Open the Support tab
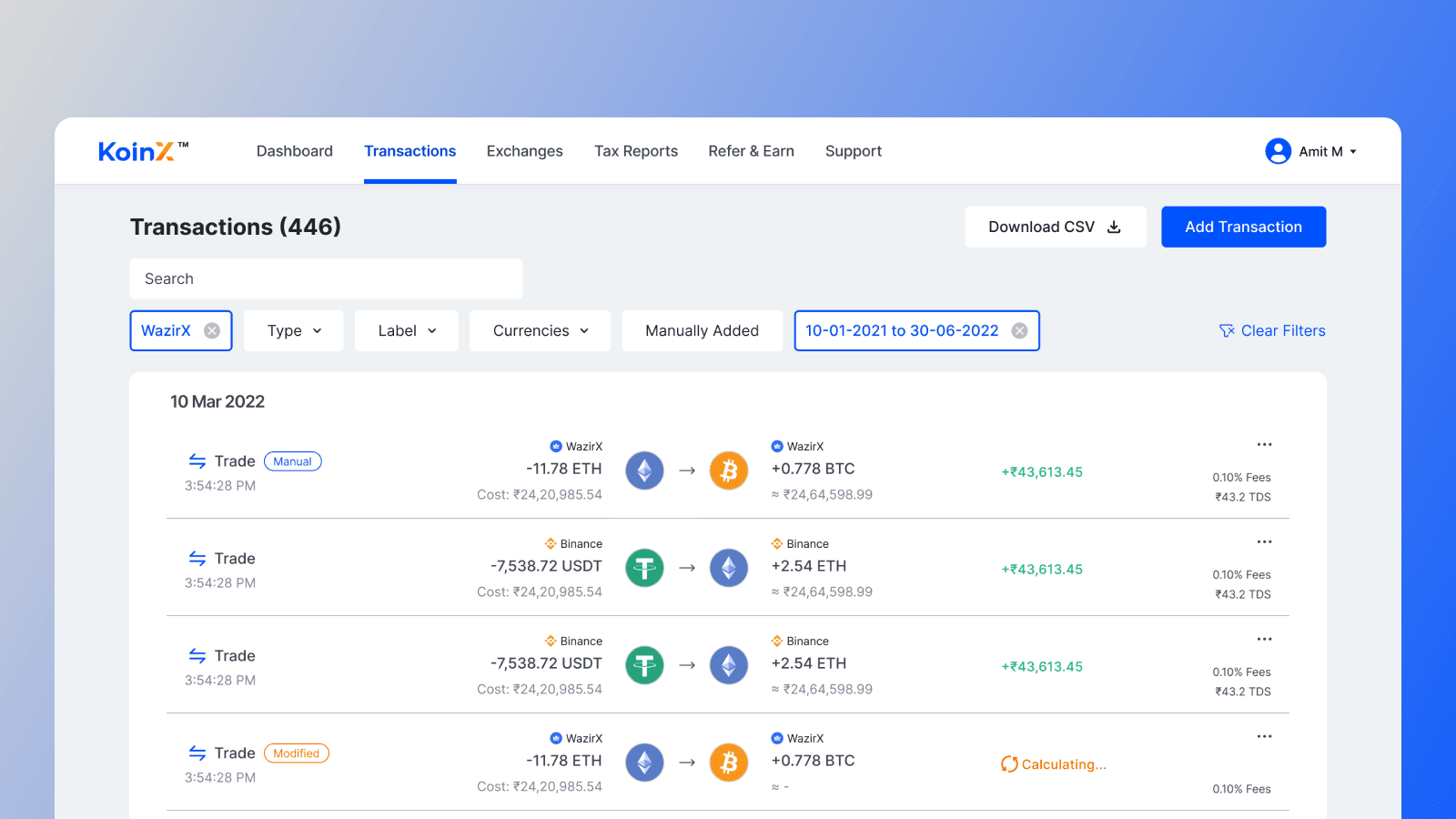This screenshot has width=1456, height=819. (x=854, y=151)
